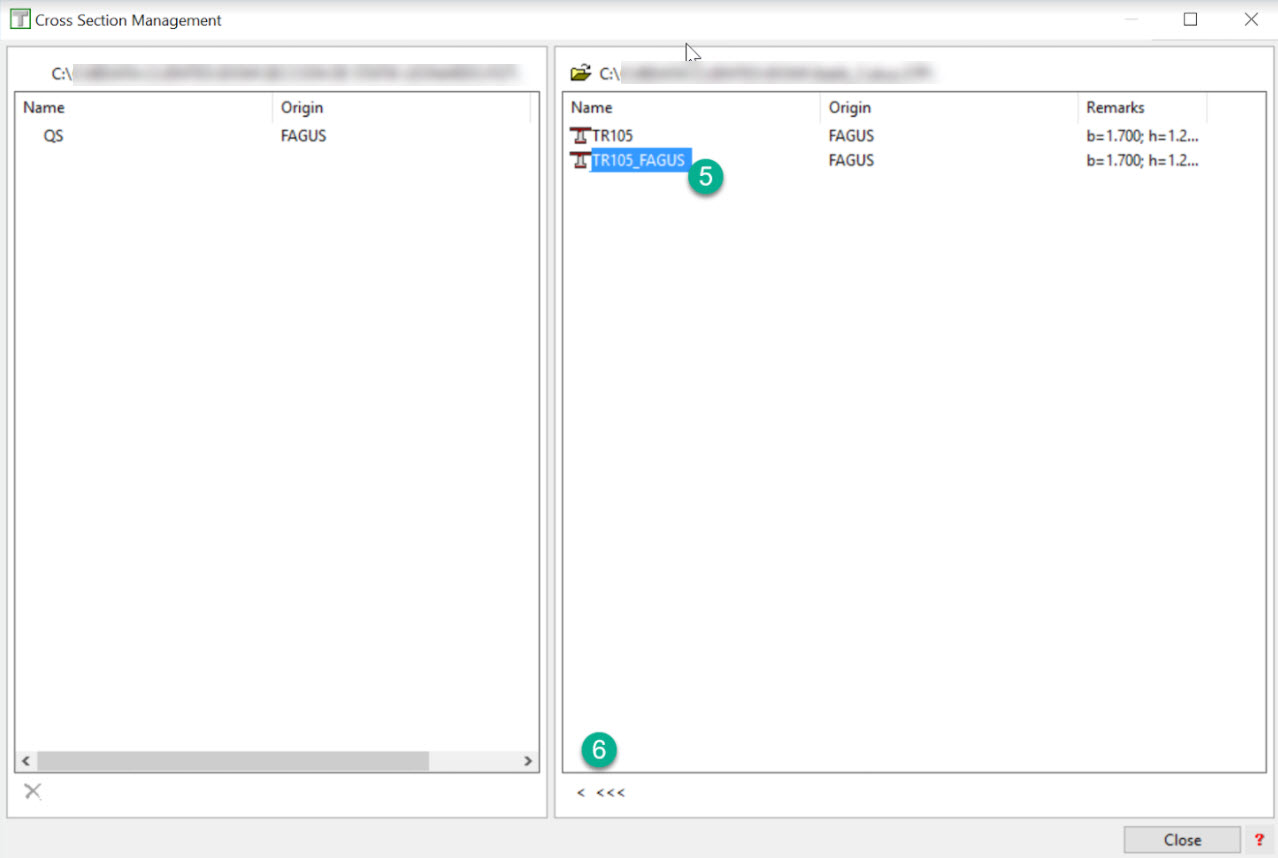Image resolution: width=1278 pixels, height=858 pixels.
Task: Click the cross section icon beside TR105
Action: (x=580, y=136)
